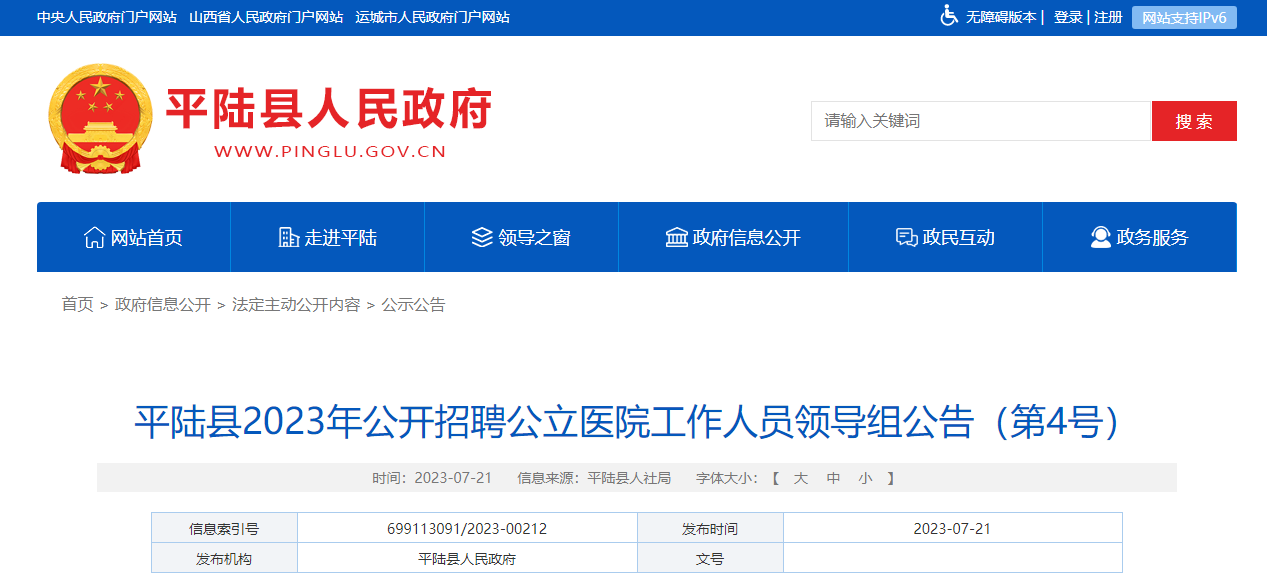Go to 公示公告 in breadcrumb

[x=413, y=305]
